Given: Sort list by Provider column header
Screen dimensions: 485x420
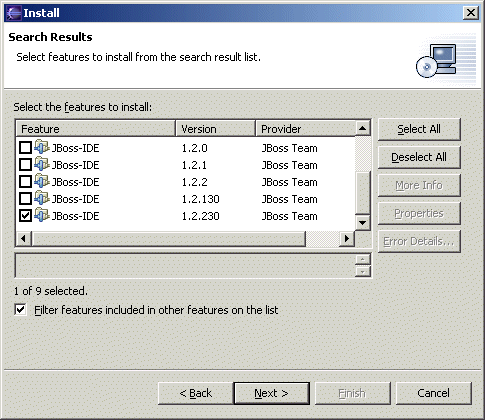Looking at the screenshot, I should pyautogui.click(x=305, y=129).
